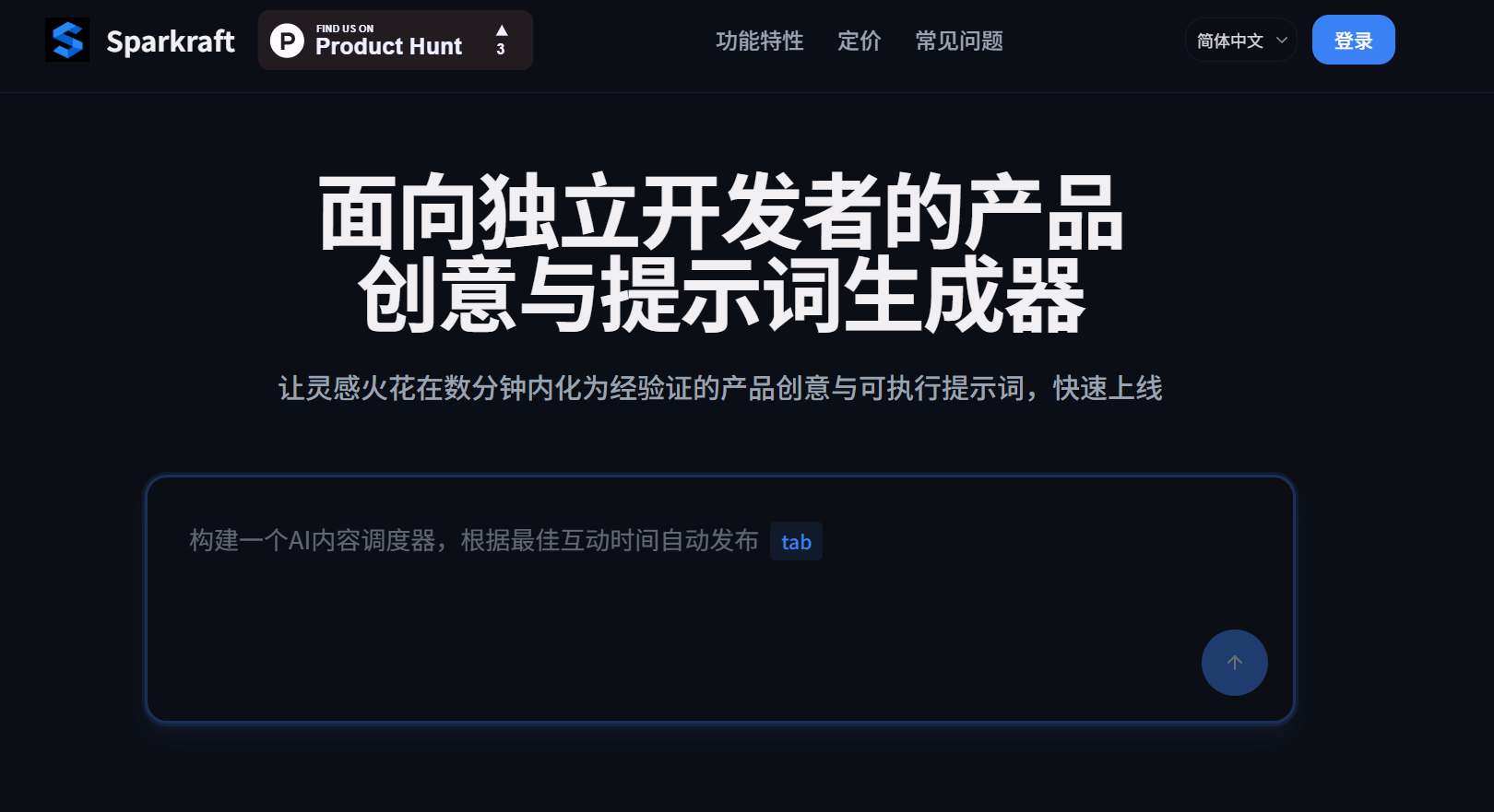
Task: Click the placeholder text 构建一个AI内容调度器
Action: 312,540
